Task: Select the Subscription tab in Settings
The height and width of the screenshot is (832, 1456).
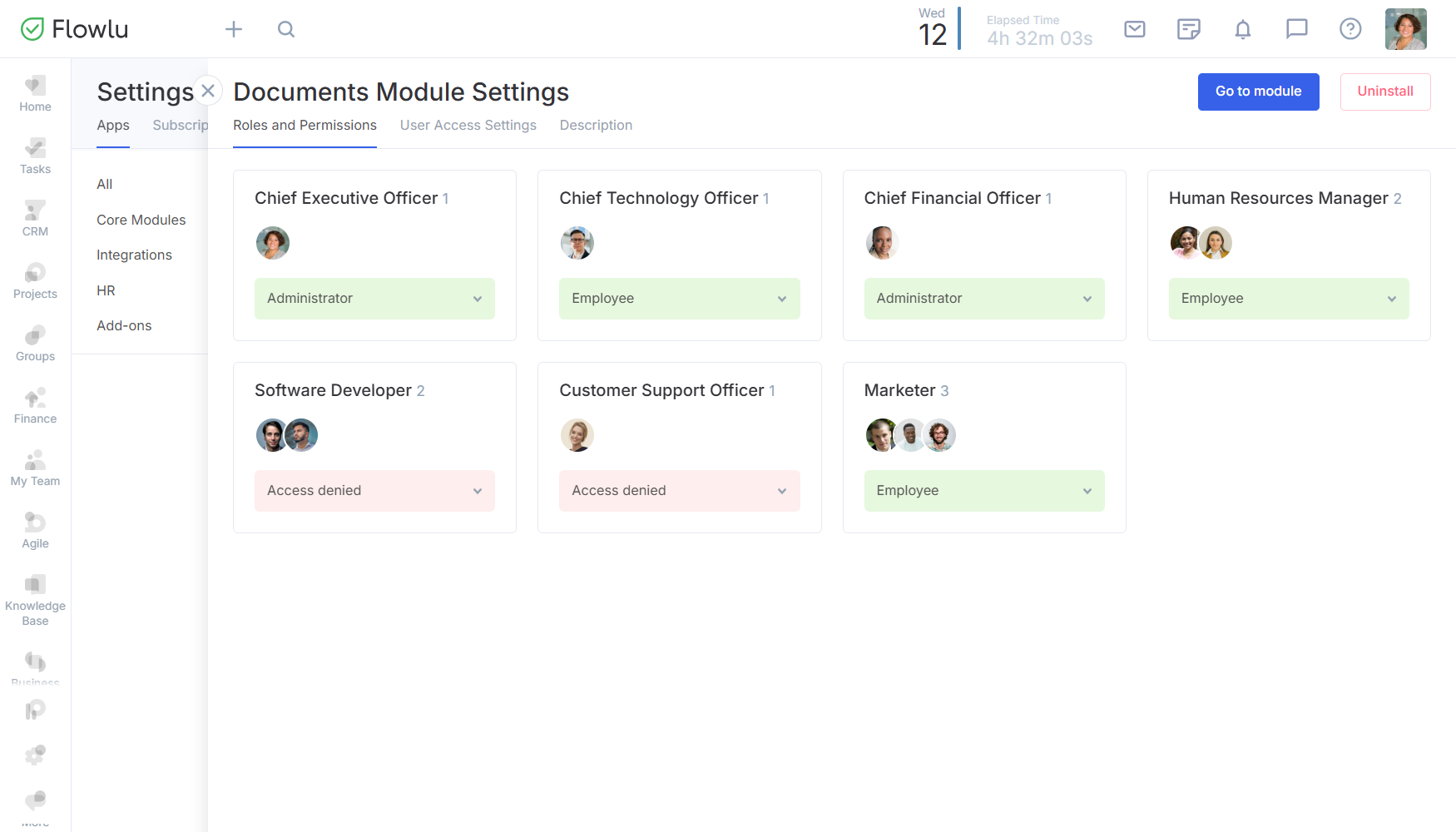Action: tap(180, 126)
